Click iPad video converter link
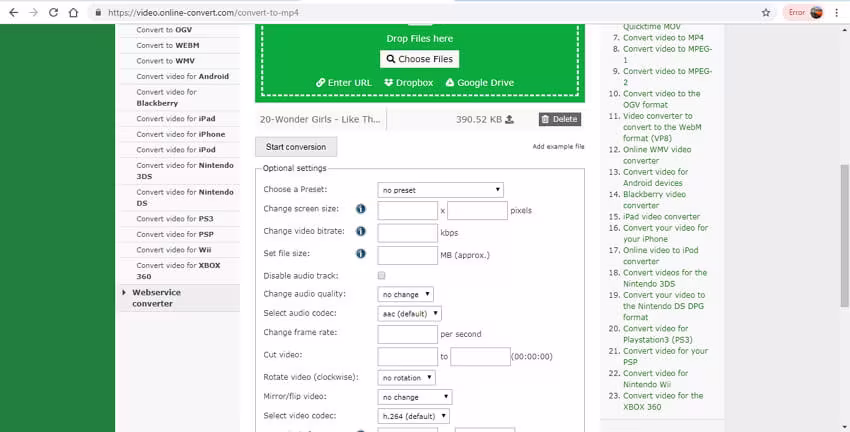This screenshot has width=850, height=432. coord(661,216)
